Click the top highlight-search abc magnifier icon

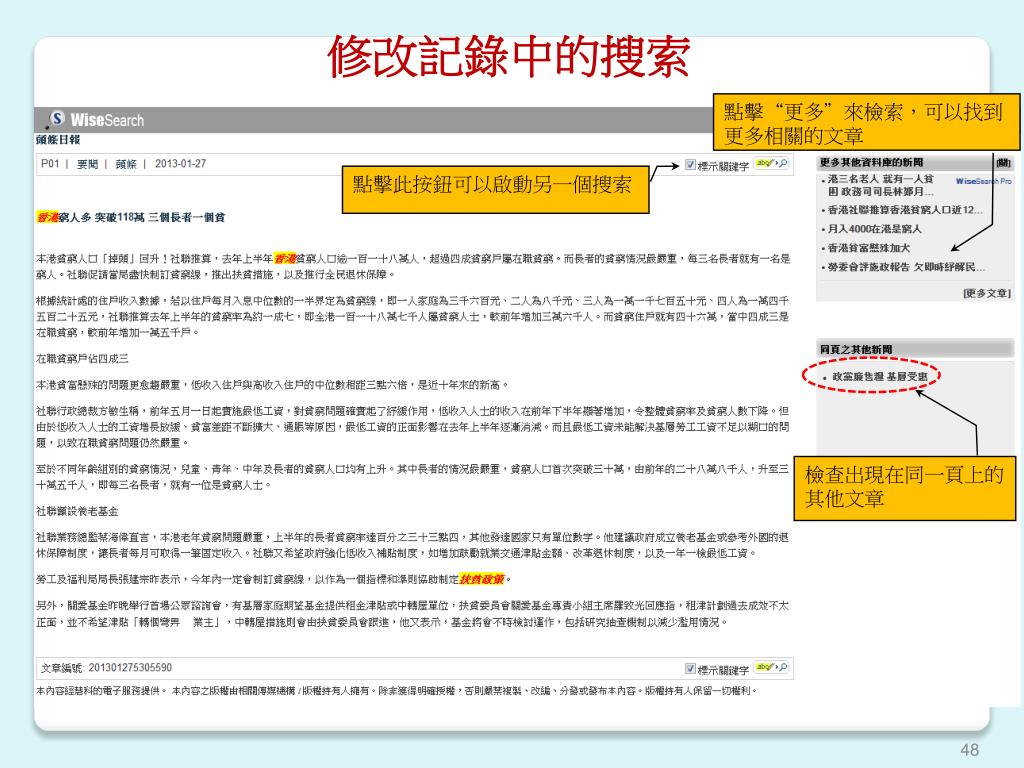(771, 163)
